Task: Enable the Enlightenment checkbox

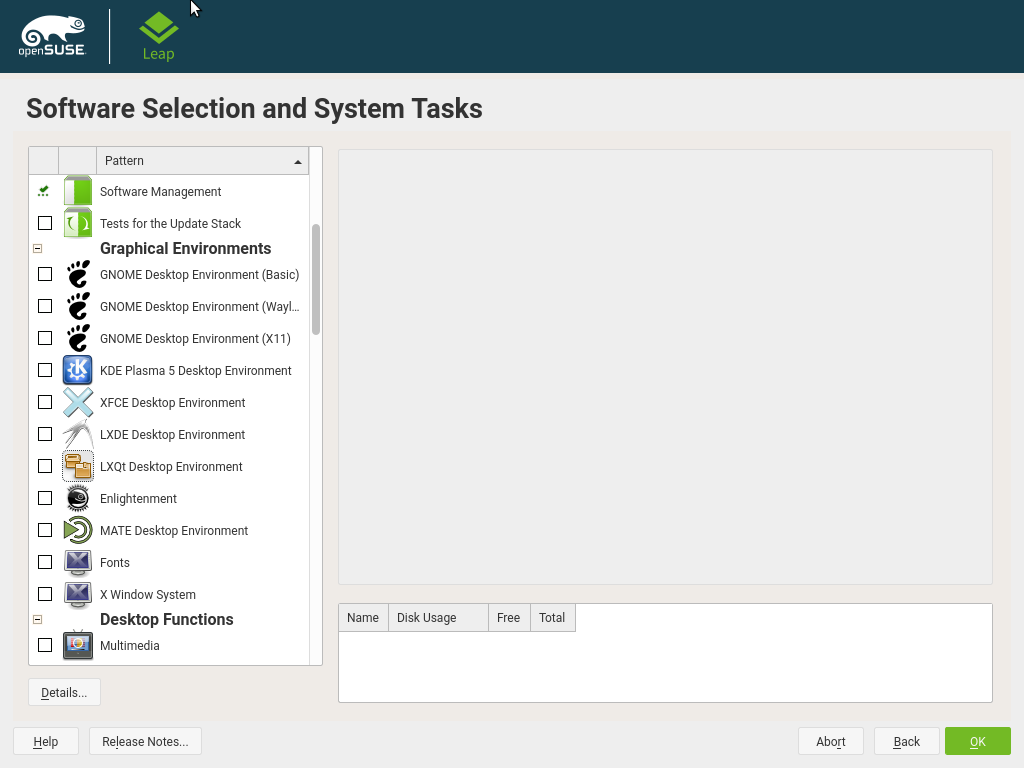Action: click(45, 498)
